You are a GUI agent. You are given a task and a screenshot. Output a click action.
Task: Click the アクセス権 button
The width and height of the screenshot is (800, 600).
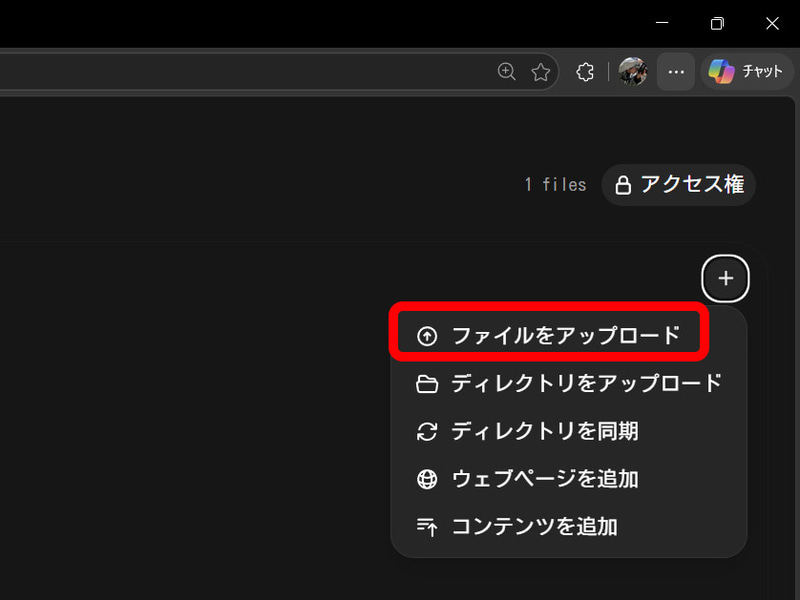[x=679, y=185]
